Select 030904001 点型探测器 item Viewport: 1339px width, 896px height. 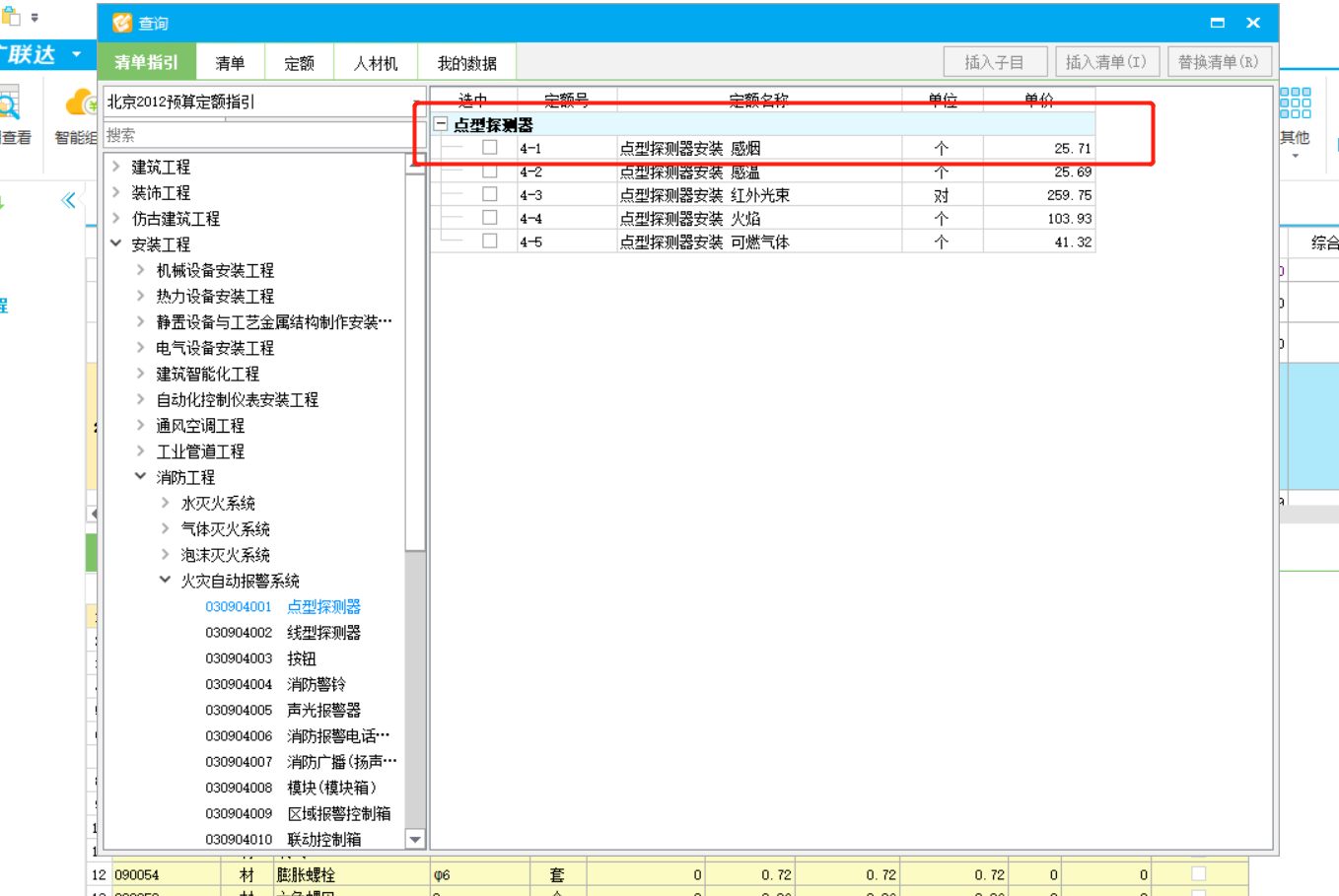pos(283,606)
